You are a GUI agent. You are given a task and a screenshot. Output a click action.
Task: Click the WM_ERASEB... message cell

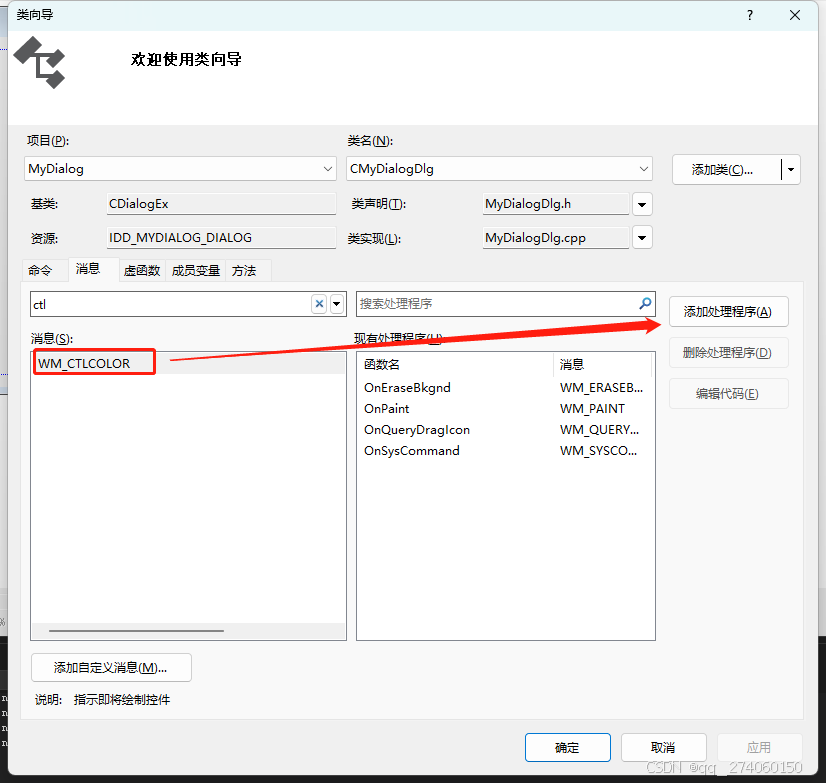click(x=602, y=388)
